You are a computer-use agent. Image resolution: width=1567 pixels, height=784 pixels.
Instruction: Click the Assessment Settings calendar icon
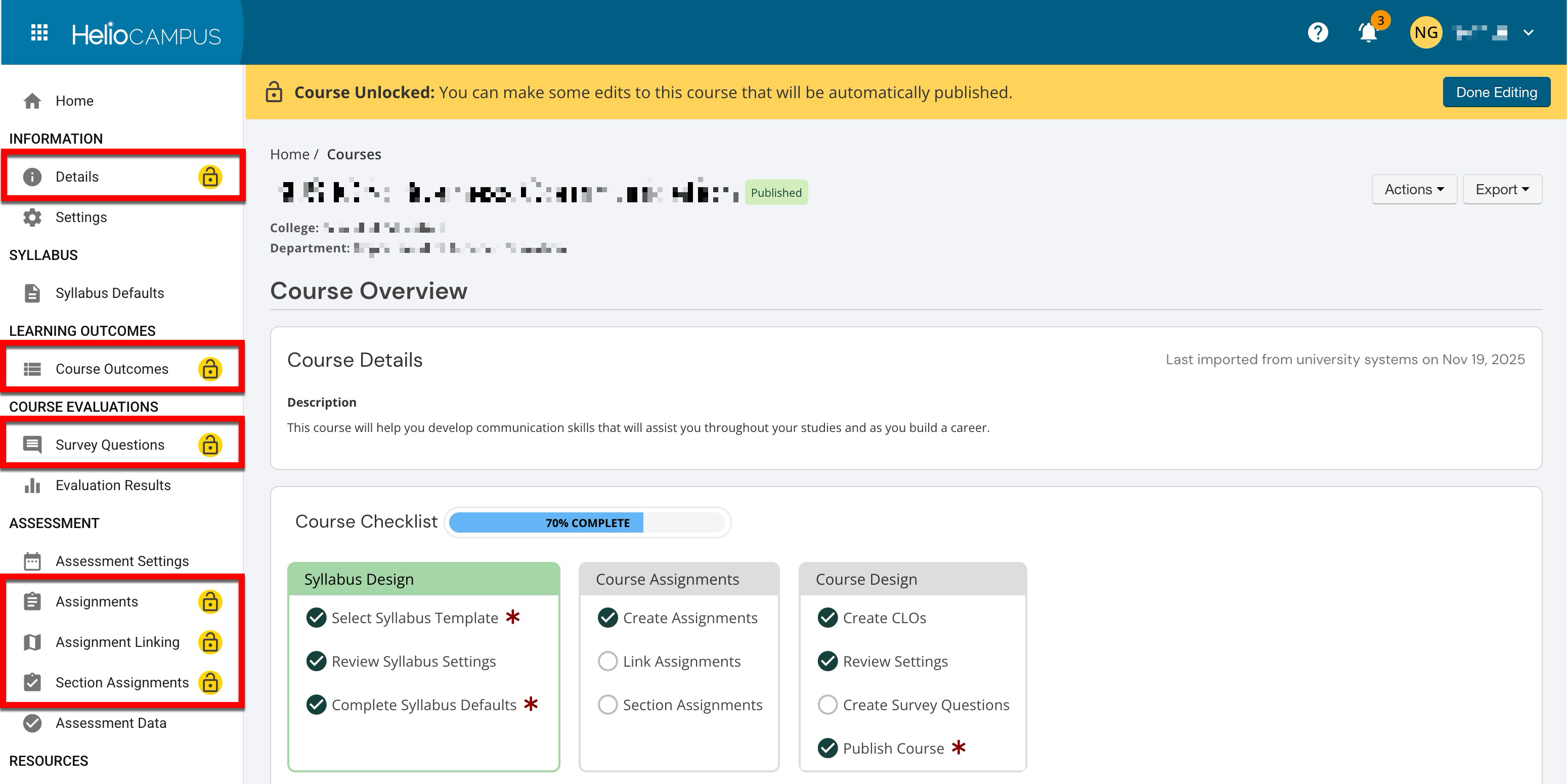pyautogui.click(x=32, y=561)
